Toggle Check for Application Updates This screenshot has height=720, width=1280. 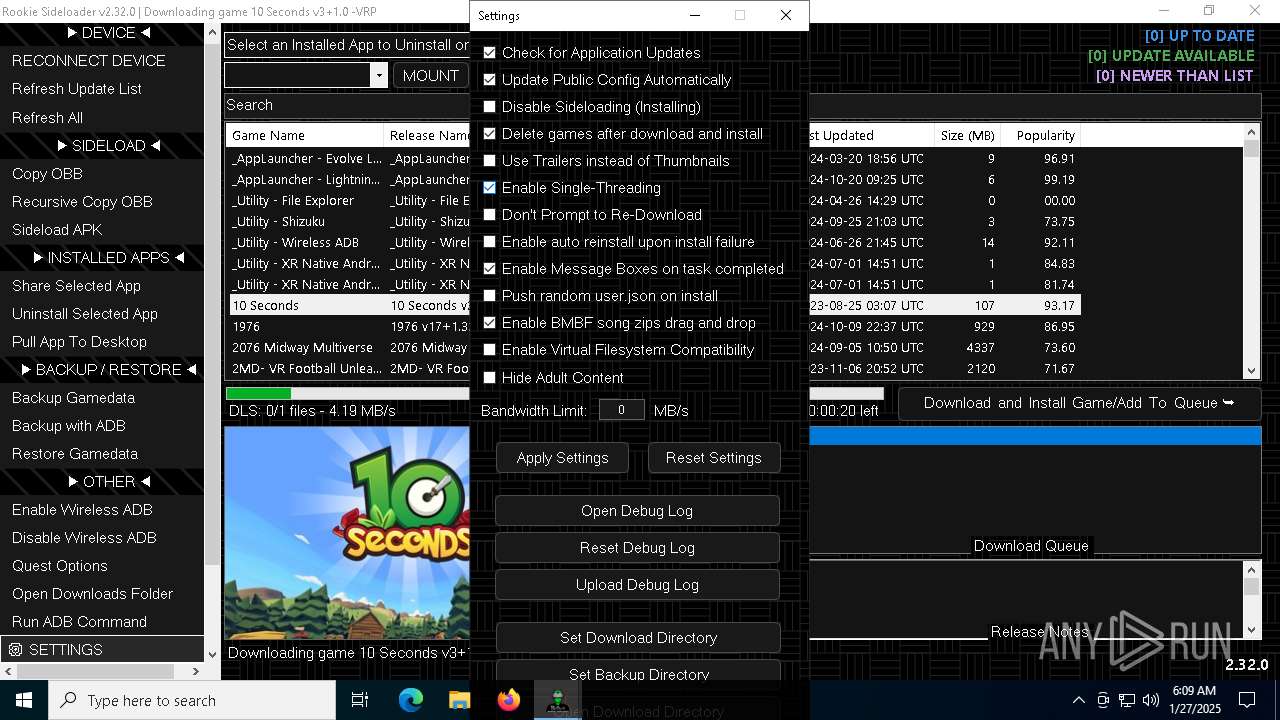[x=490, y=52]
